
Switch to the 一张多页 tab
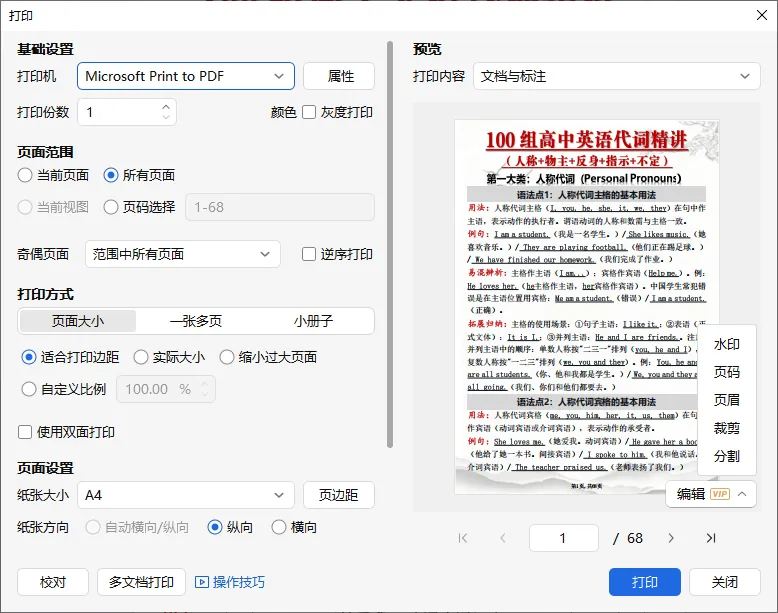(195, 321)
